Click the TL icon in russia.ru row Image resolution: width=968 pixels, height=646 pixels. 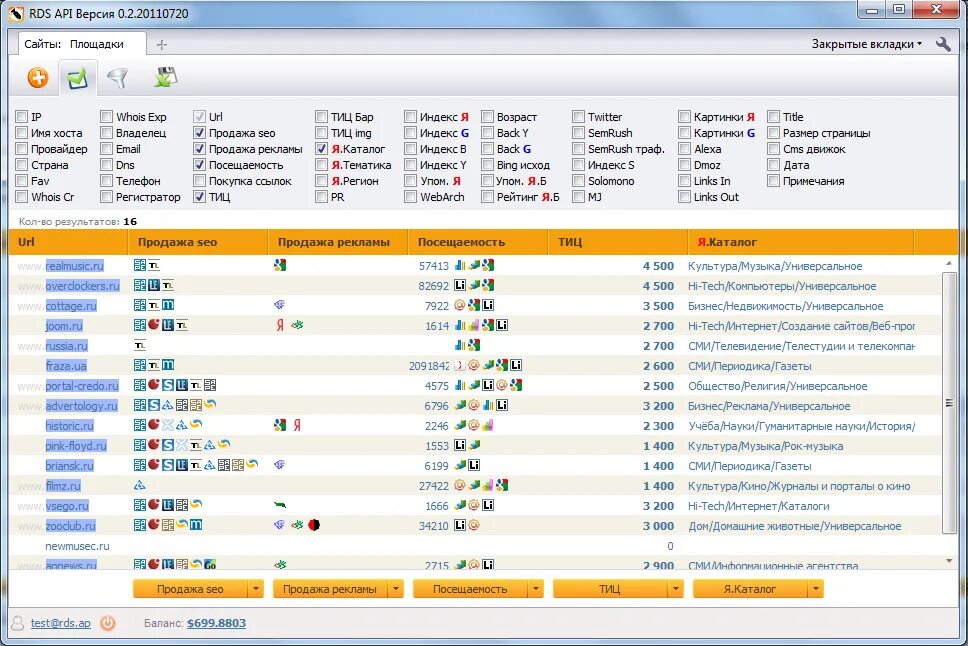click(x=140, y=346)
